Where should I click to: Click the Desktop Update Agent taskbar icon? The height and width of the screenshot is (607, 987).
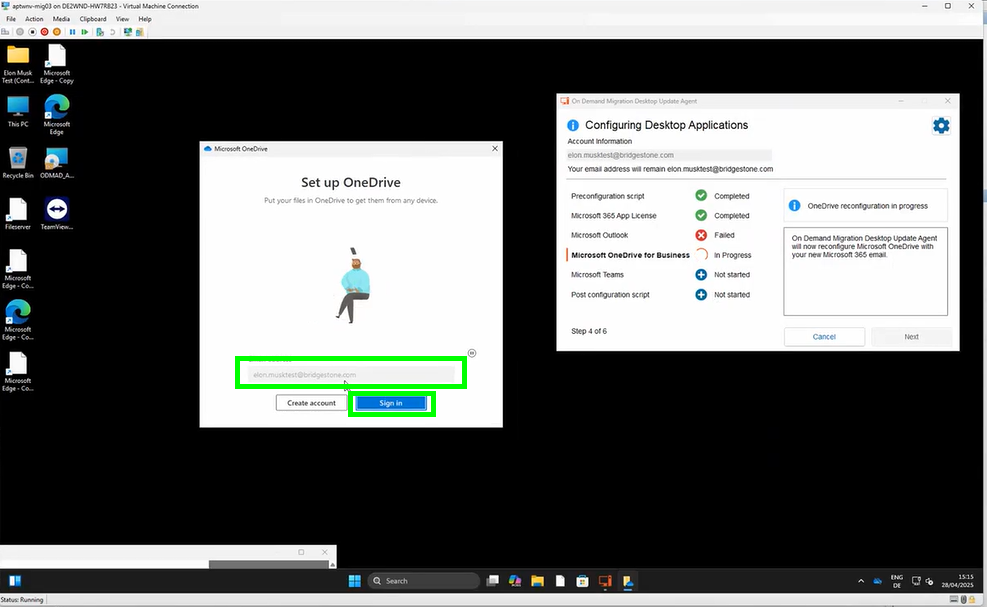[605, 581]
